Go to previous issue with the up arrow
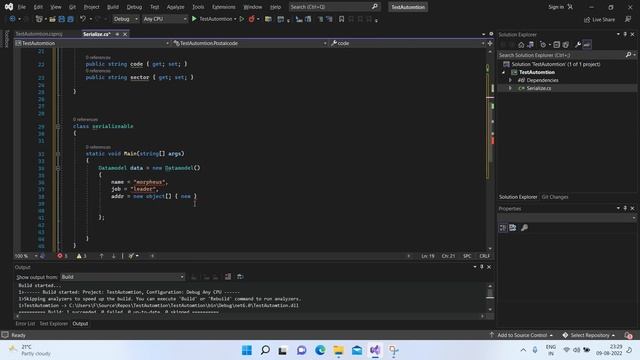 pos(101,256)
